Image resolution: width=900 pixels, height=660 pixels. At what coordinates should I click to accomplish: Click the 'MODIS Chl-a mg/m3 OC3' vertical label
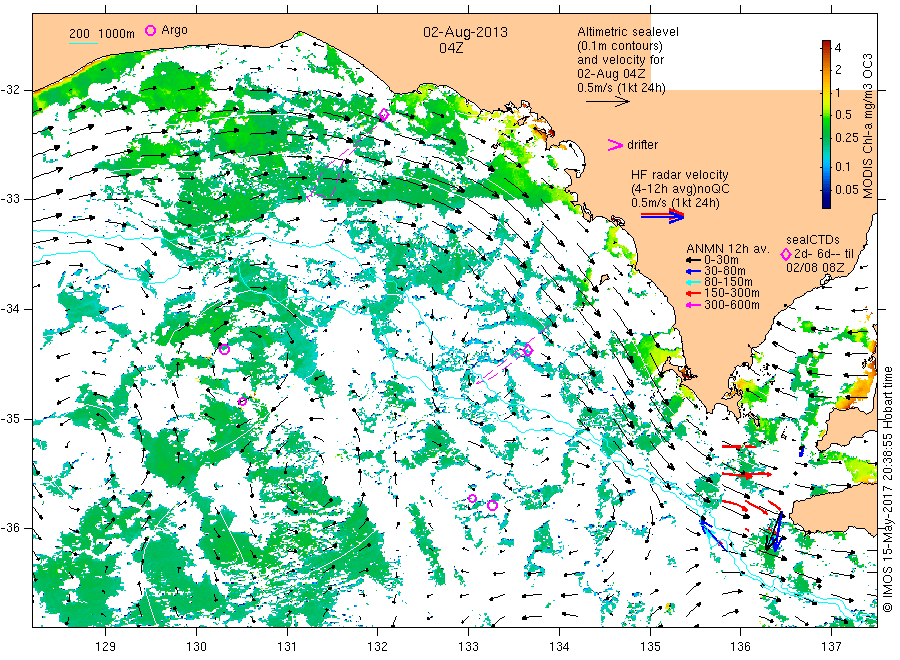(867, 126)
